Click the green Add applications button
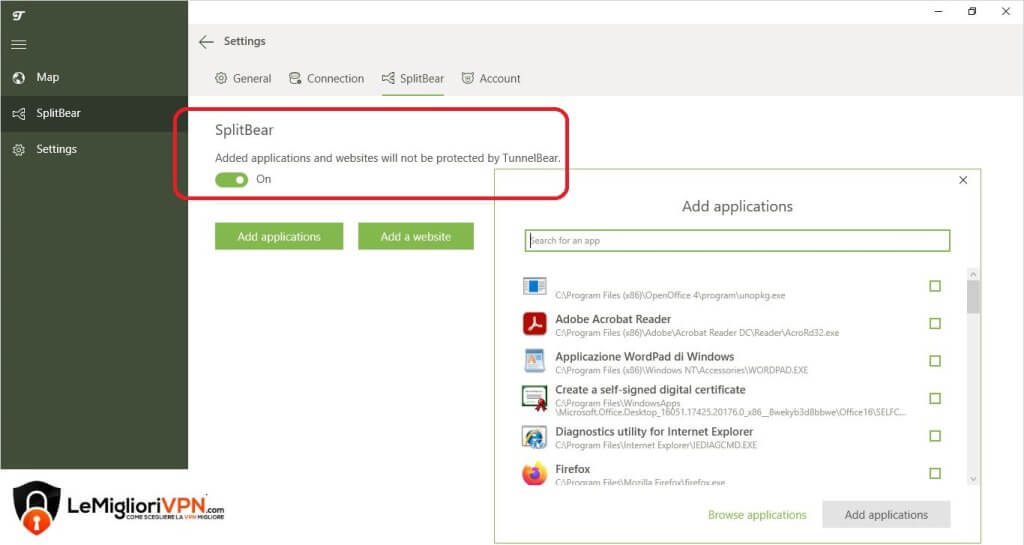Screen dimensions: 1024x545 [x=279, y=236]
